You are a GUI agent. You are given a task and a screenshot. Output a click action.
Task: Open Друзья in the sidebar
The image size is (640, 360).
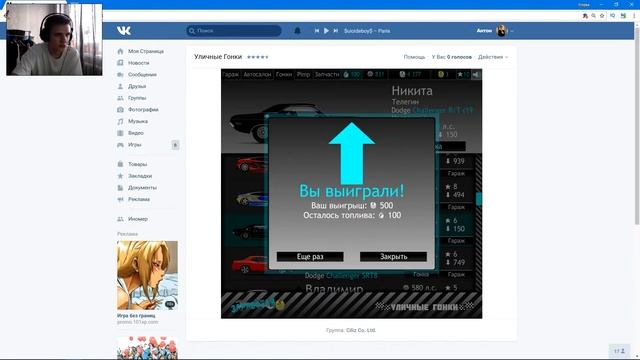click(x=137, y=87)
